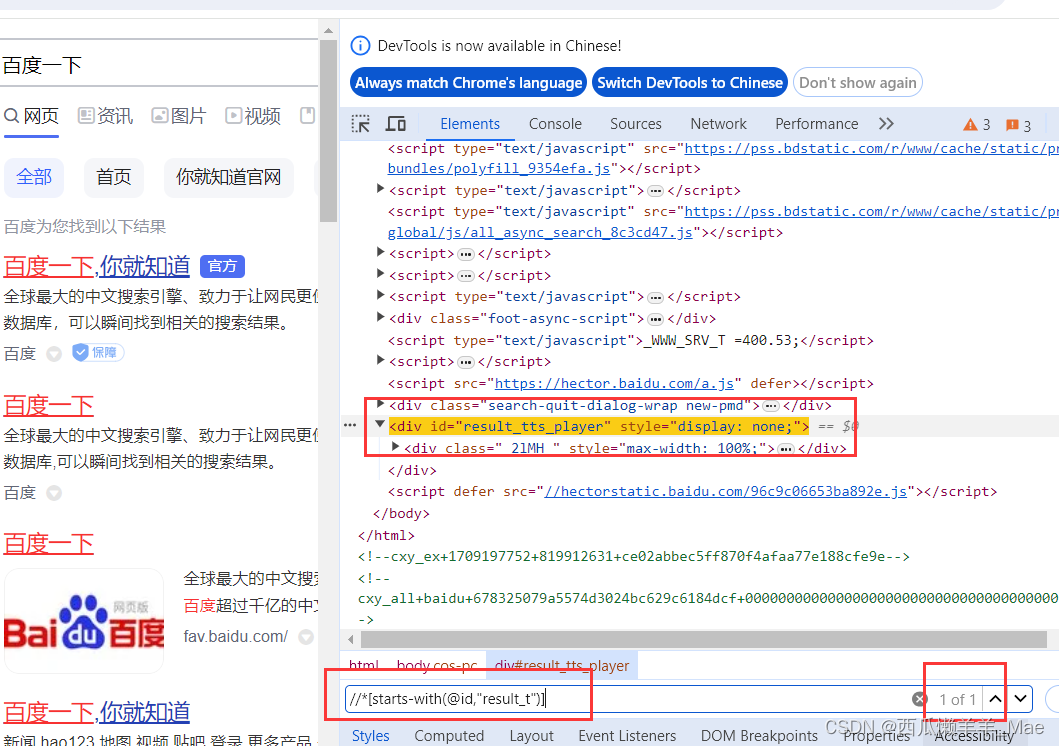Open the Event Listeners pane tab
This screenshot has width=1059, height=746.
[627, 736]
